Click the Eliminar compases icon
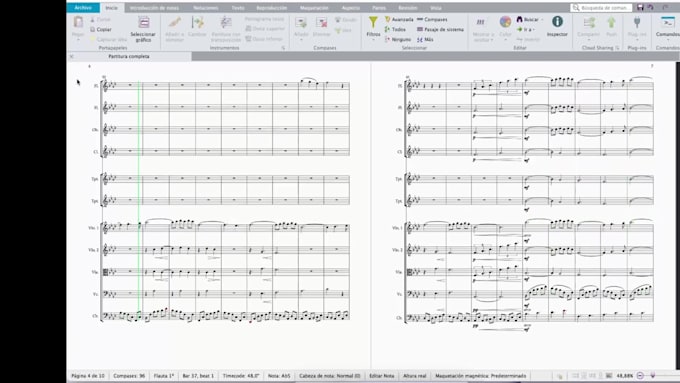This screenshot has width=680, height=383. point(321,23)
